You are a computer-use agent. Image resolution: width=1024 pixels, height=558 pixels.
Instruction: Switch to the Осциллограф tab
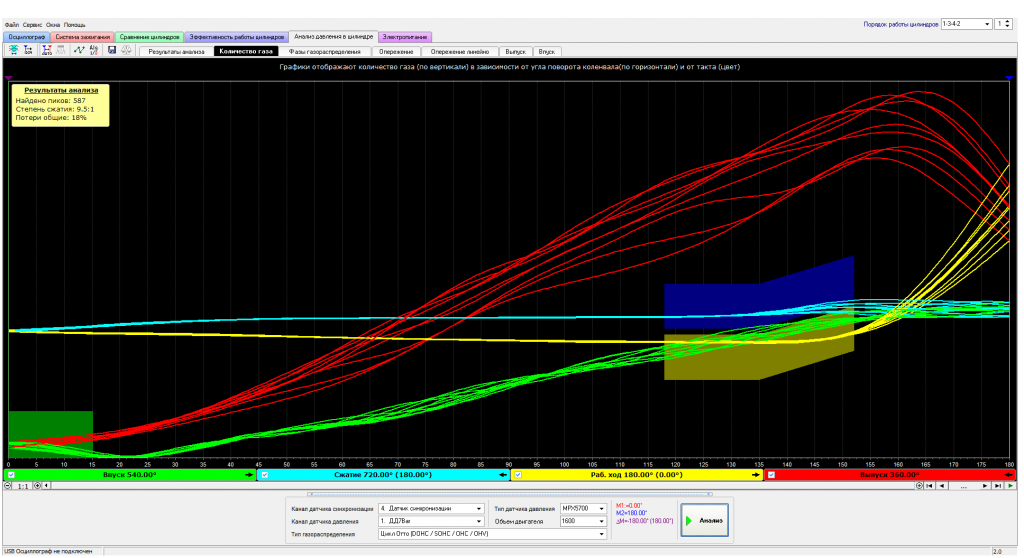coord(27,37)
